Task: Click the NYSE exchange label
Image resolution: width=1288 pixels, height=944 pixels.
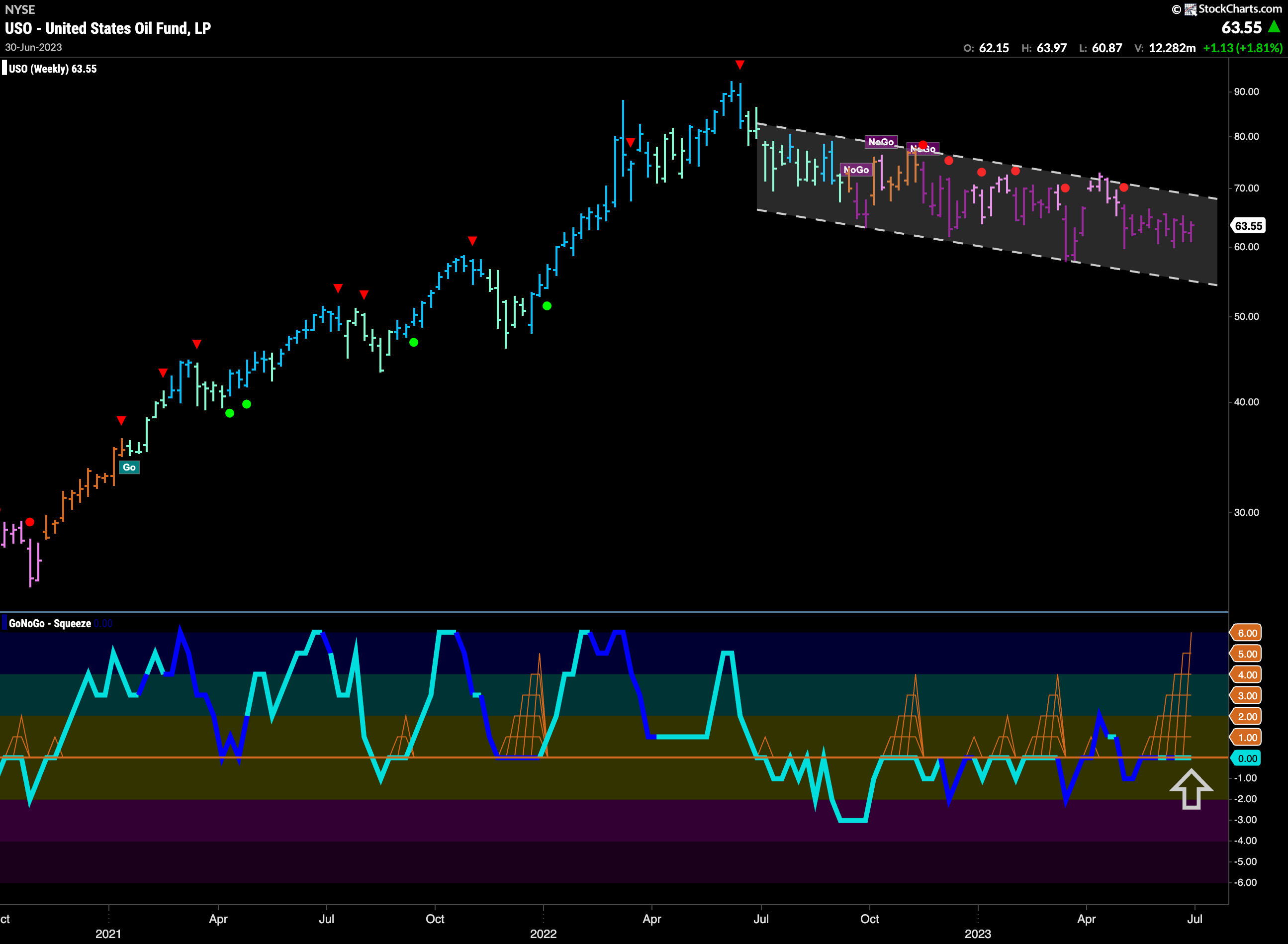Action: click(x=20, y=10)
